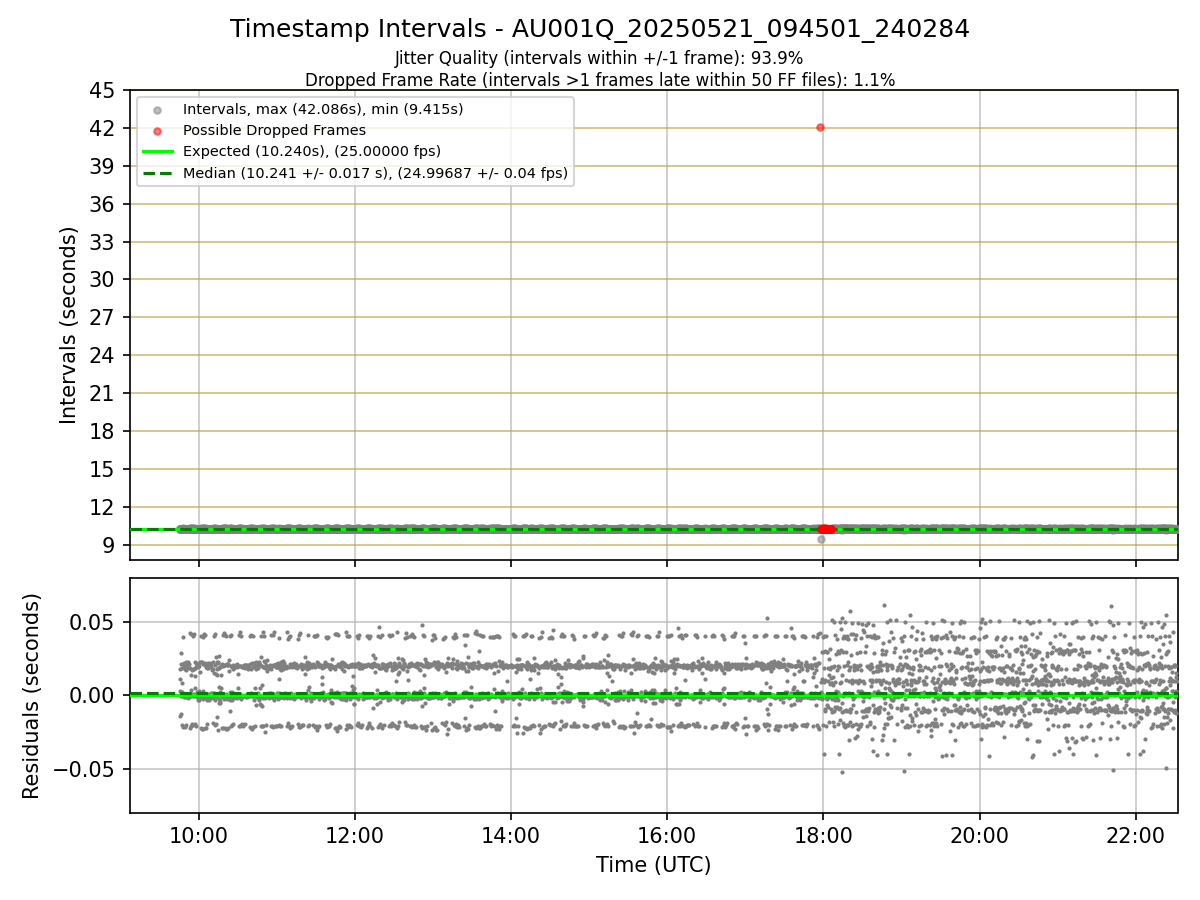Click the red outlier point at 42 seconds
This screenshot has height=900, width=1200.
click(820, 127)
